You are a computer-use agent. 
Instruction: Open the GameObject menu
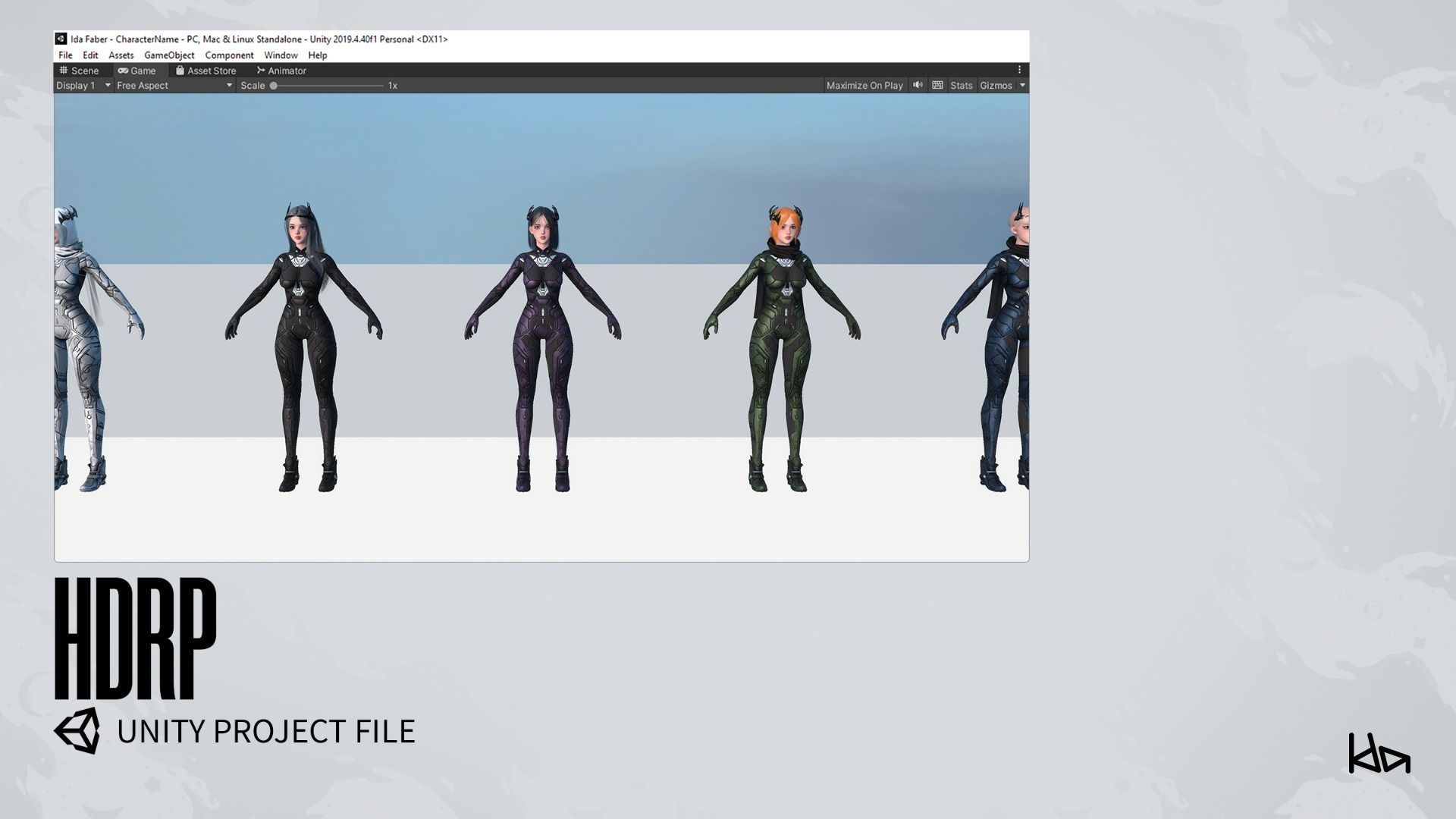[169, 55]
